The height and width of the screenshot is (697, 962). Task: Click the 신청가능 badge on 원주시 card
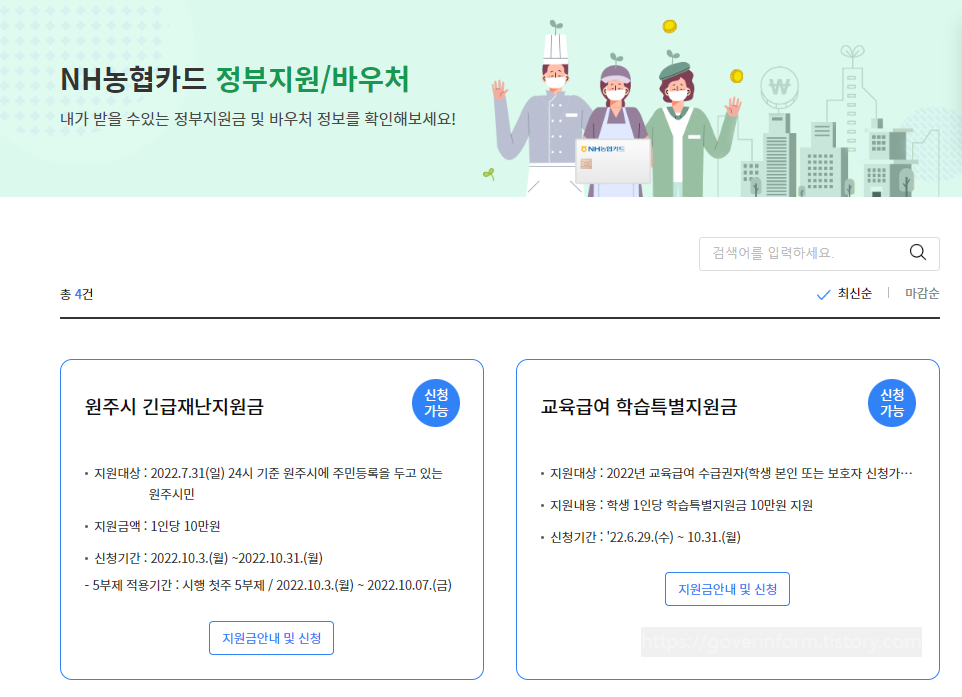click(x=436, y=403)
